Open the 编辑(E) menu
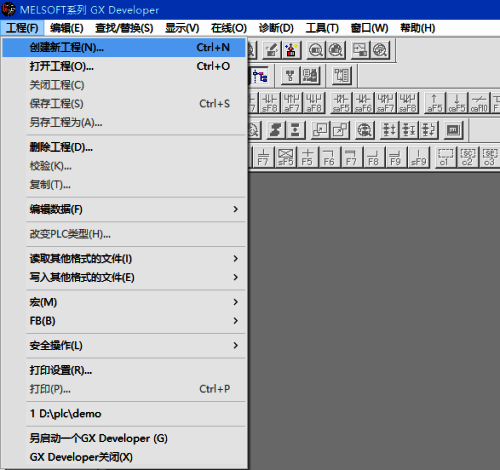Viewport: 500px width, 470px height. point(67,28)
